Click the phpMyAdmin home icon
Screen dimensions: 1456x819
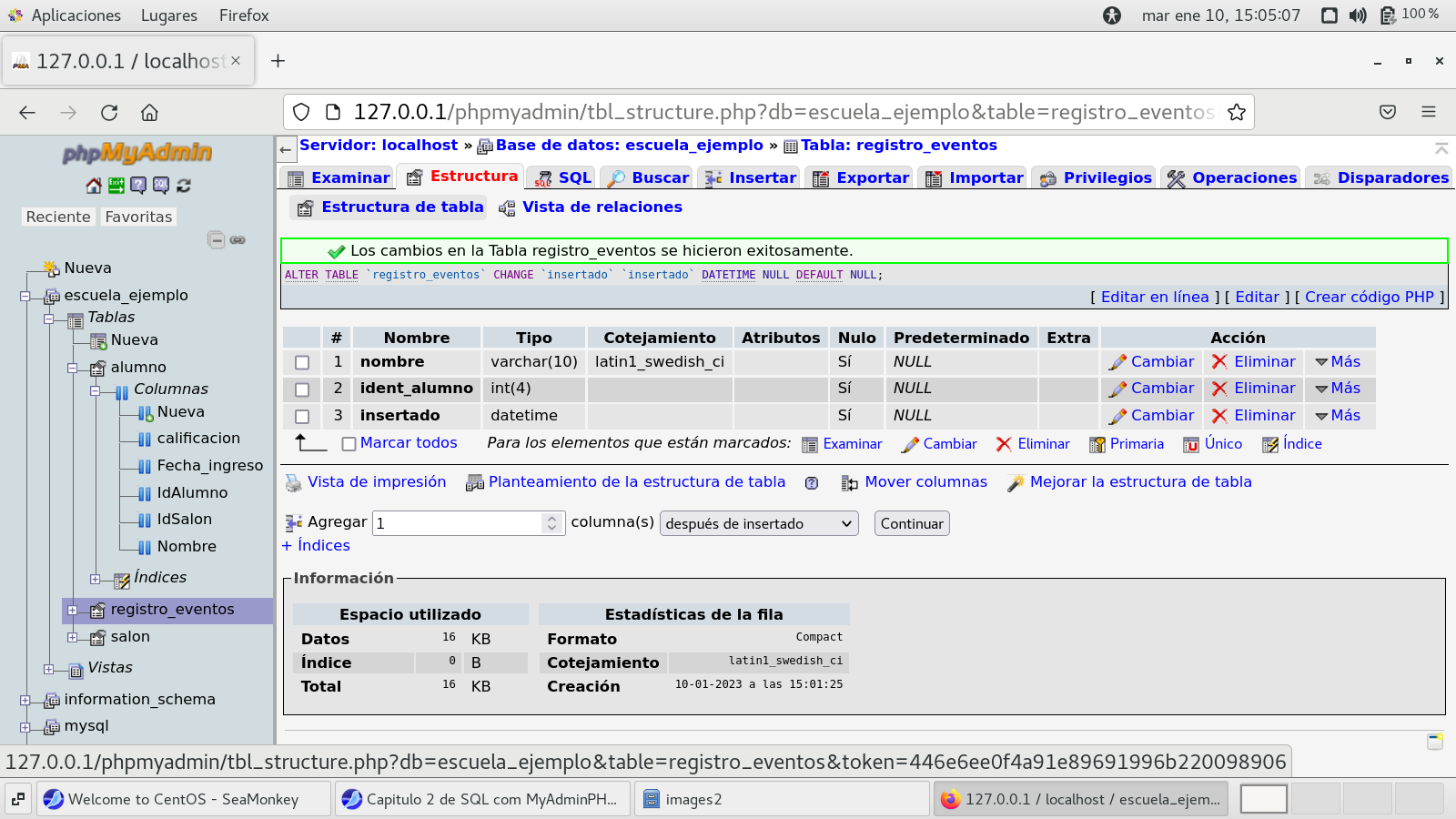[x=94, y=186]
